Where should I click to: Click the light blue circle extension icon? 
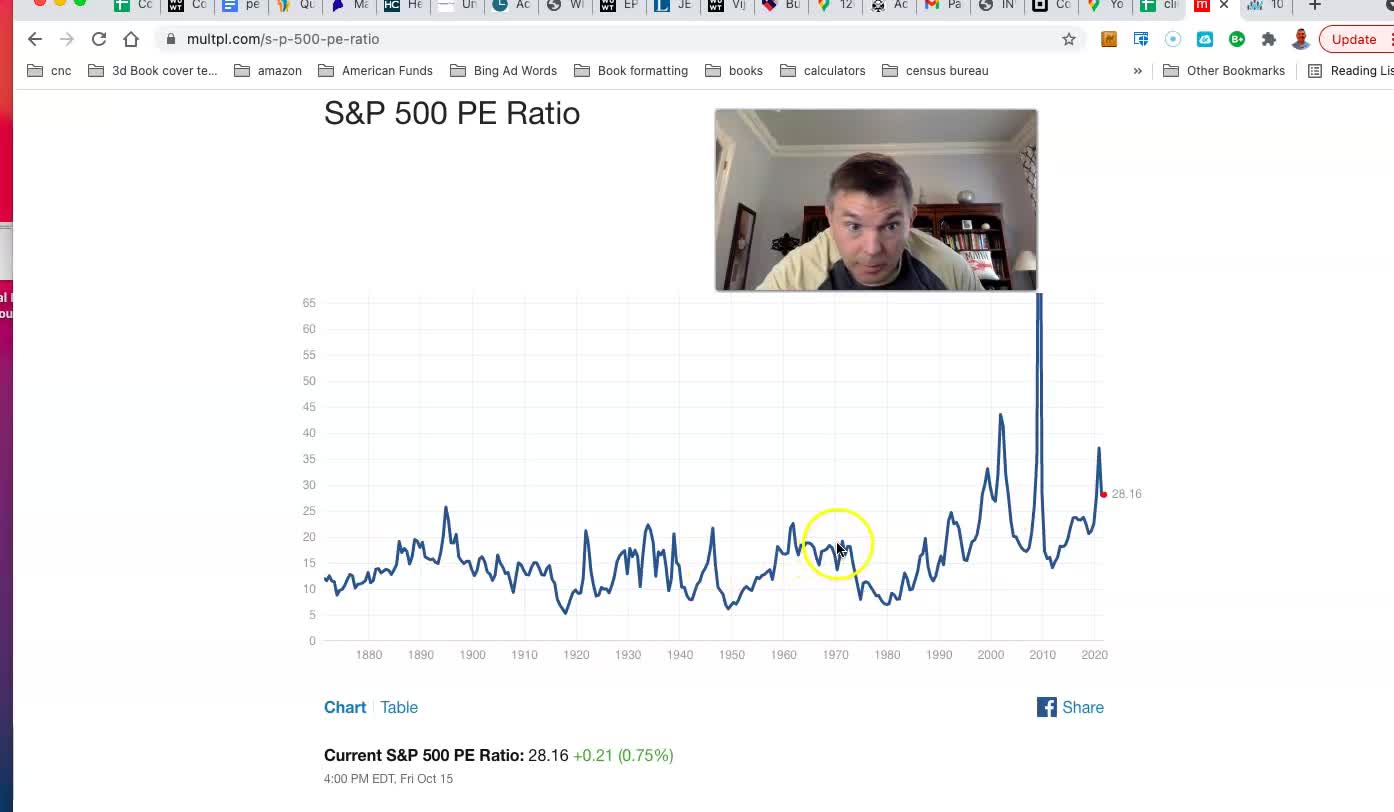click(1173, 39)
